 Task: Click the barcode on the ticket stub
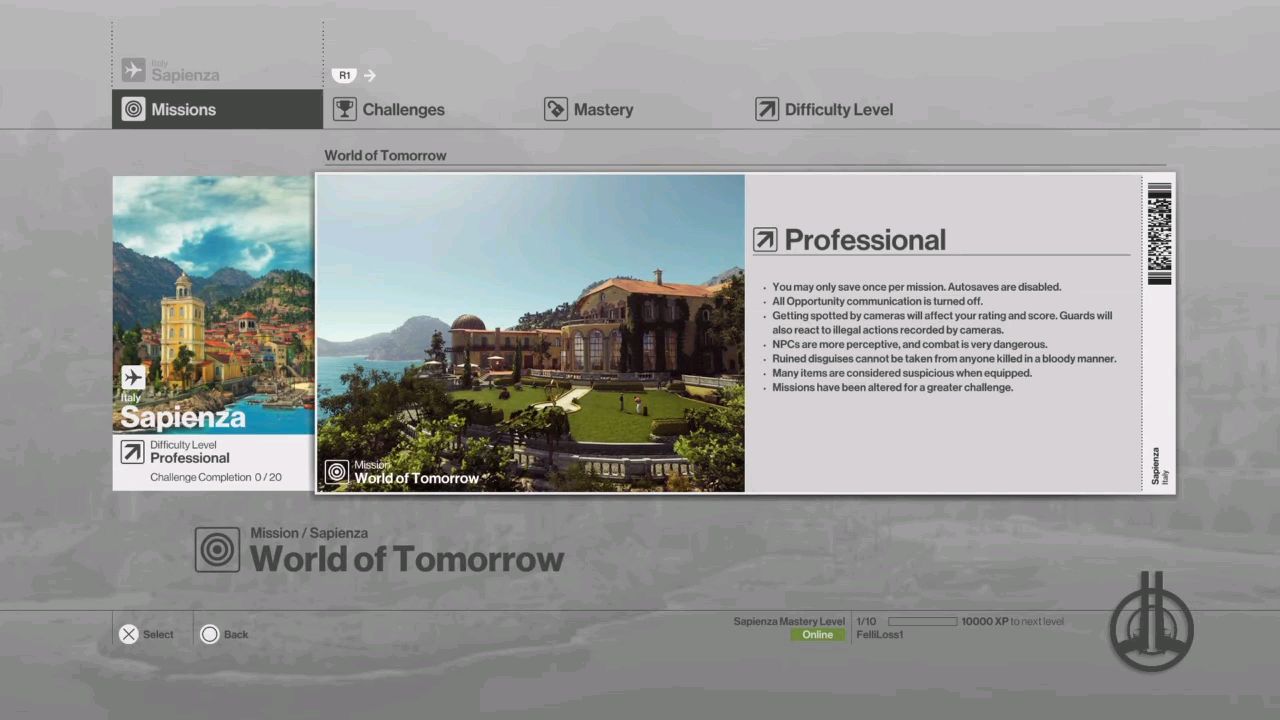tap(1159, 234)
